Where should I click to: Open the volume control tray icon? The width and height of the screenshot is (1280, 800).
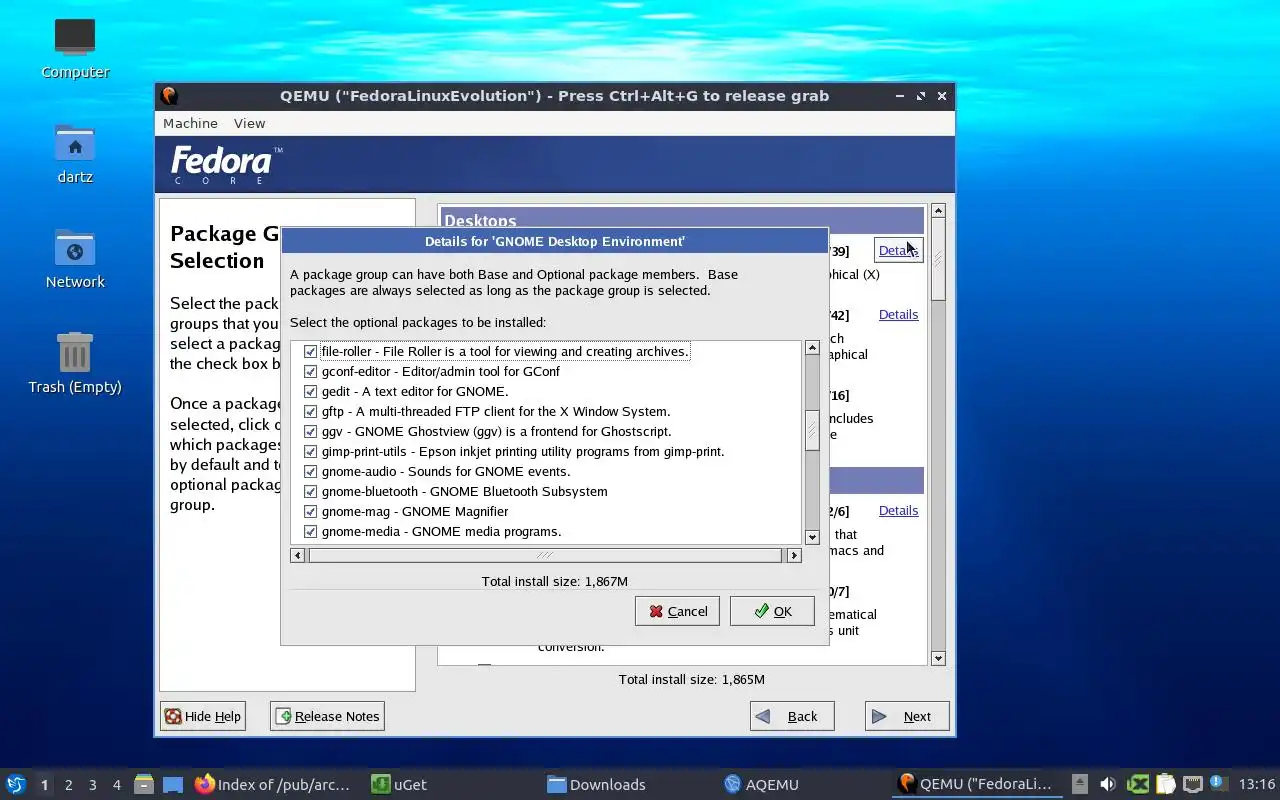click(1108, 784)
